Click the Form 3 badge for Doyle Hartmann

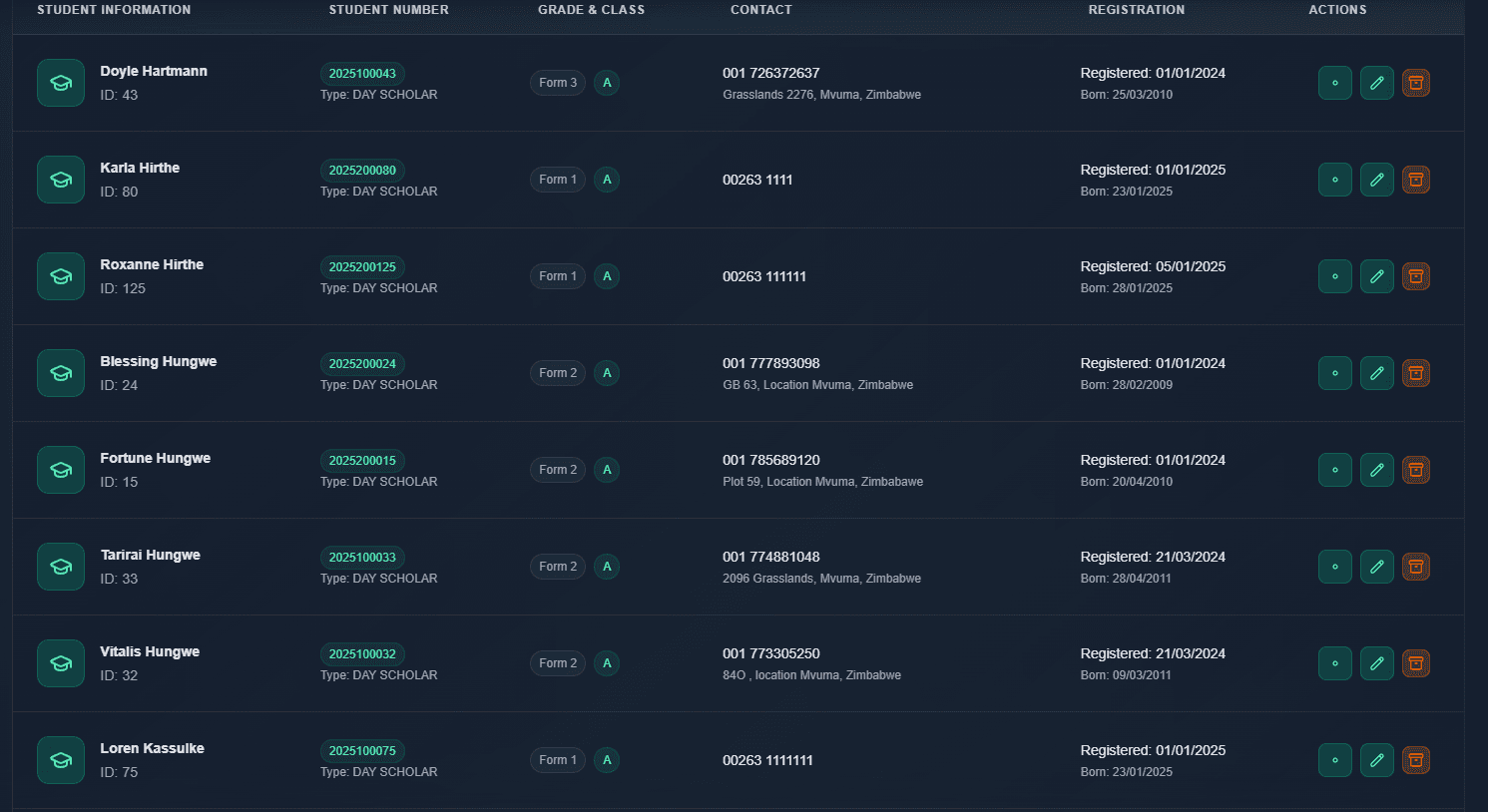(x=558, y=83)
